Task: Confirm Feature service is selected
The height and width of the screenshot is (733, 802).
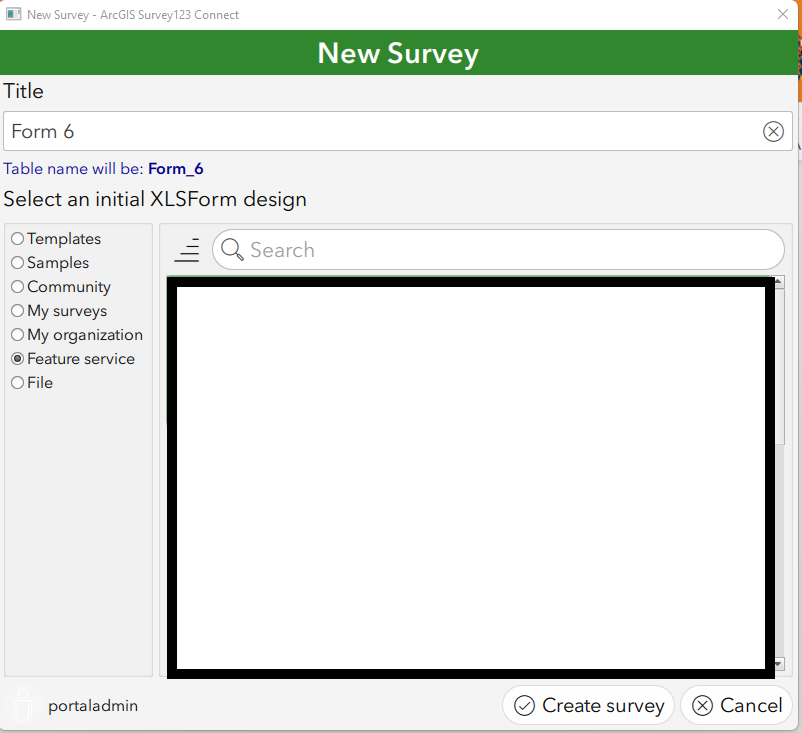Action: pyautogui.click(x=17, y=358)
